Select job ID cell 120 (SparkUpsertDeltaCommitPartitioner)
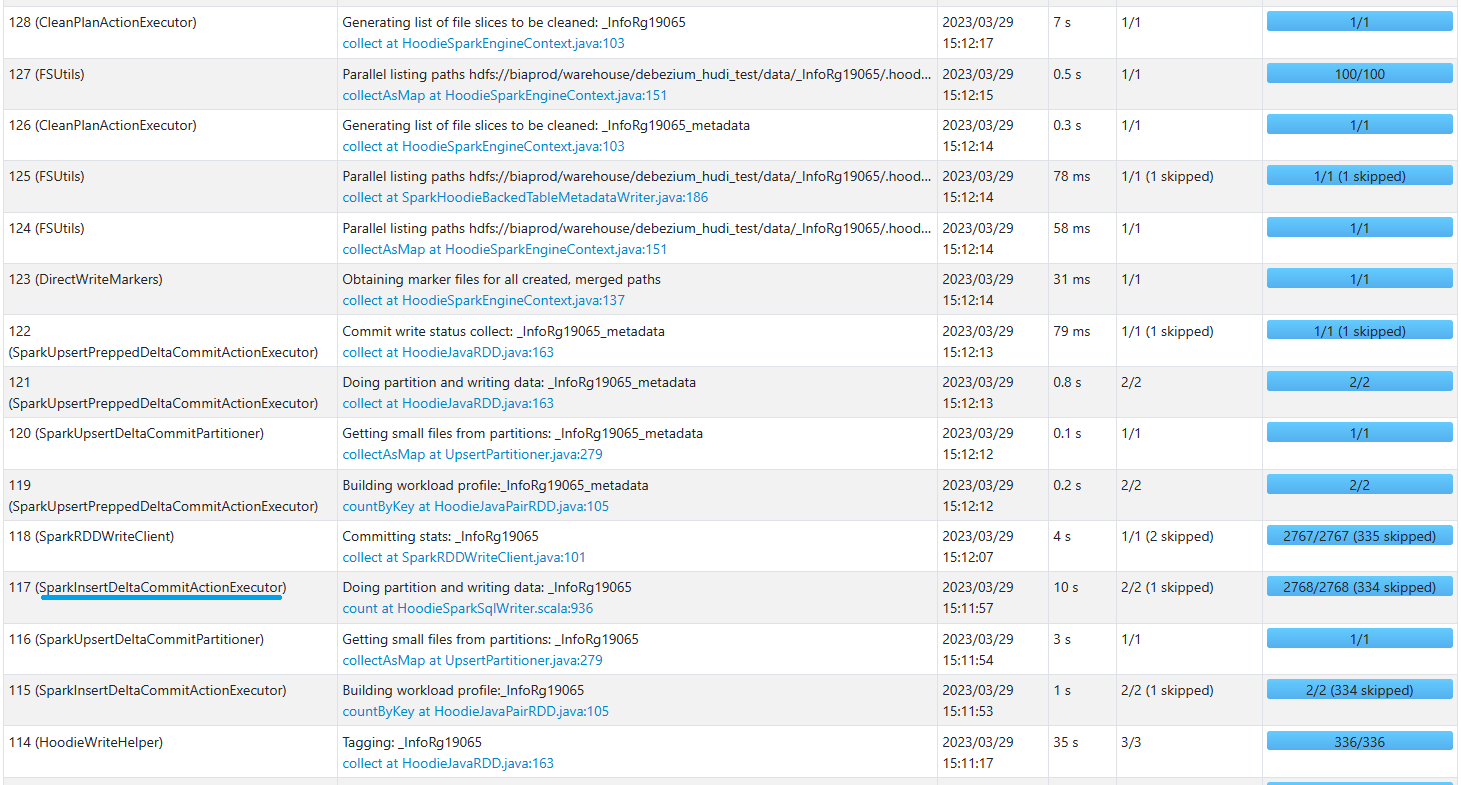The height and width of the screenshot is (785, 1461). click(170, 444)
